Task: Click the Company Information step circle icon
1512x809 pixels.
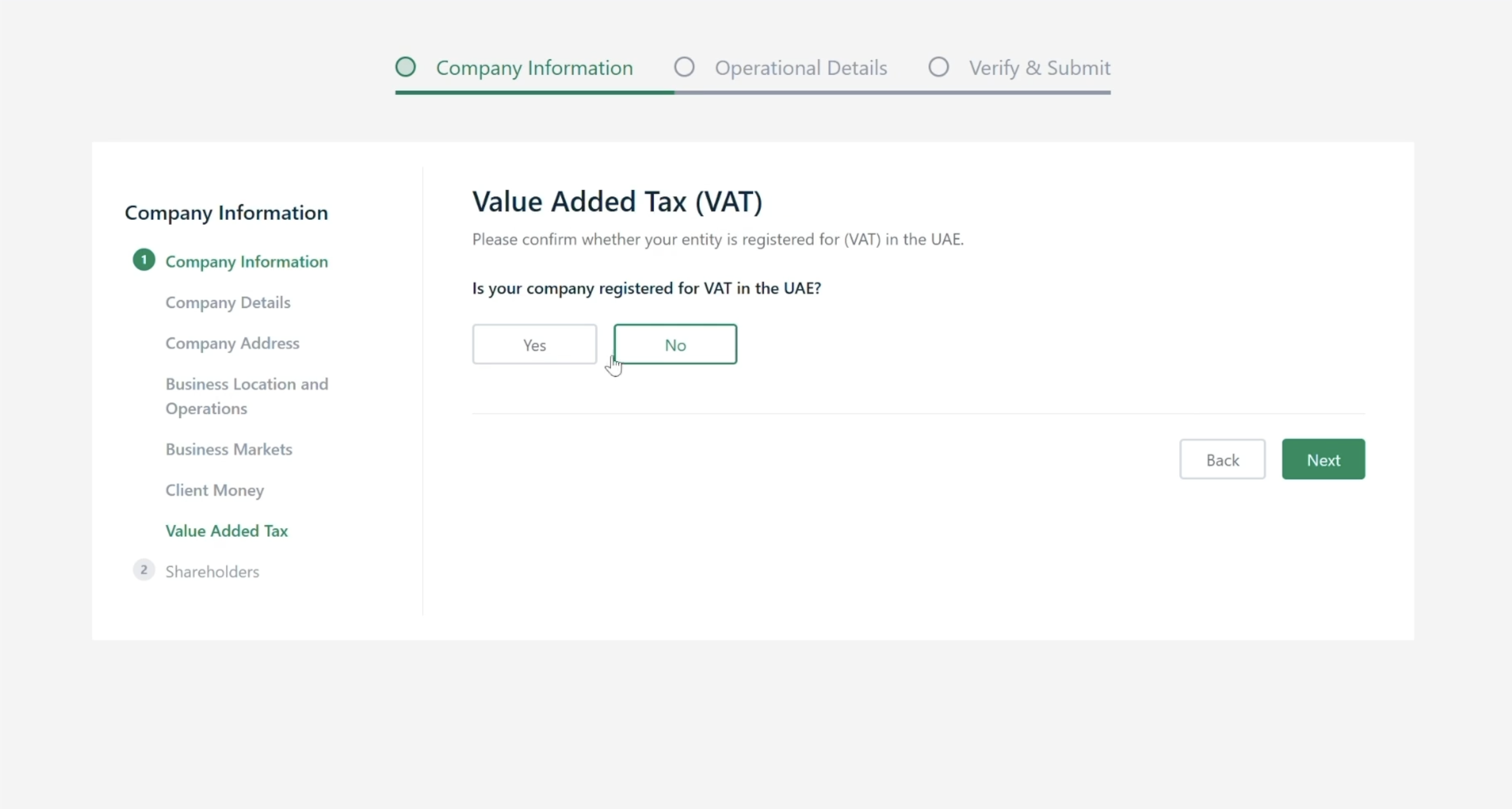Action: pyautogui.click(x=406, y=67)
